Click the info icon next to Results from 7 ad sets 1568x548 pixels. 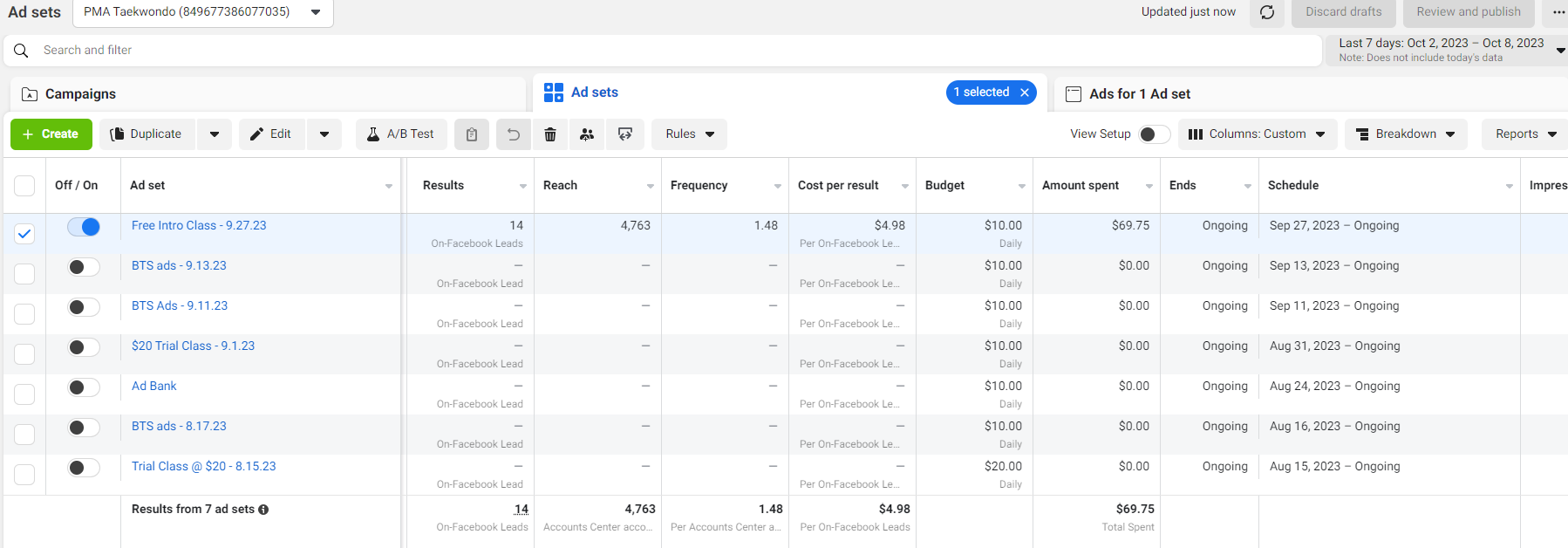(263, 510)
